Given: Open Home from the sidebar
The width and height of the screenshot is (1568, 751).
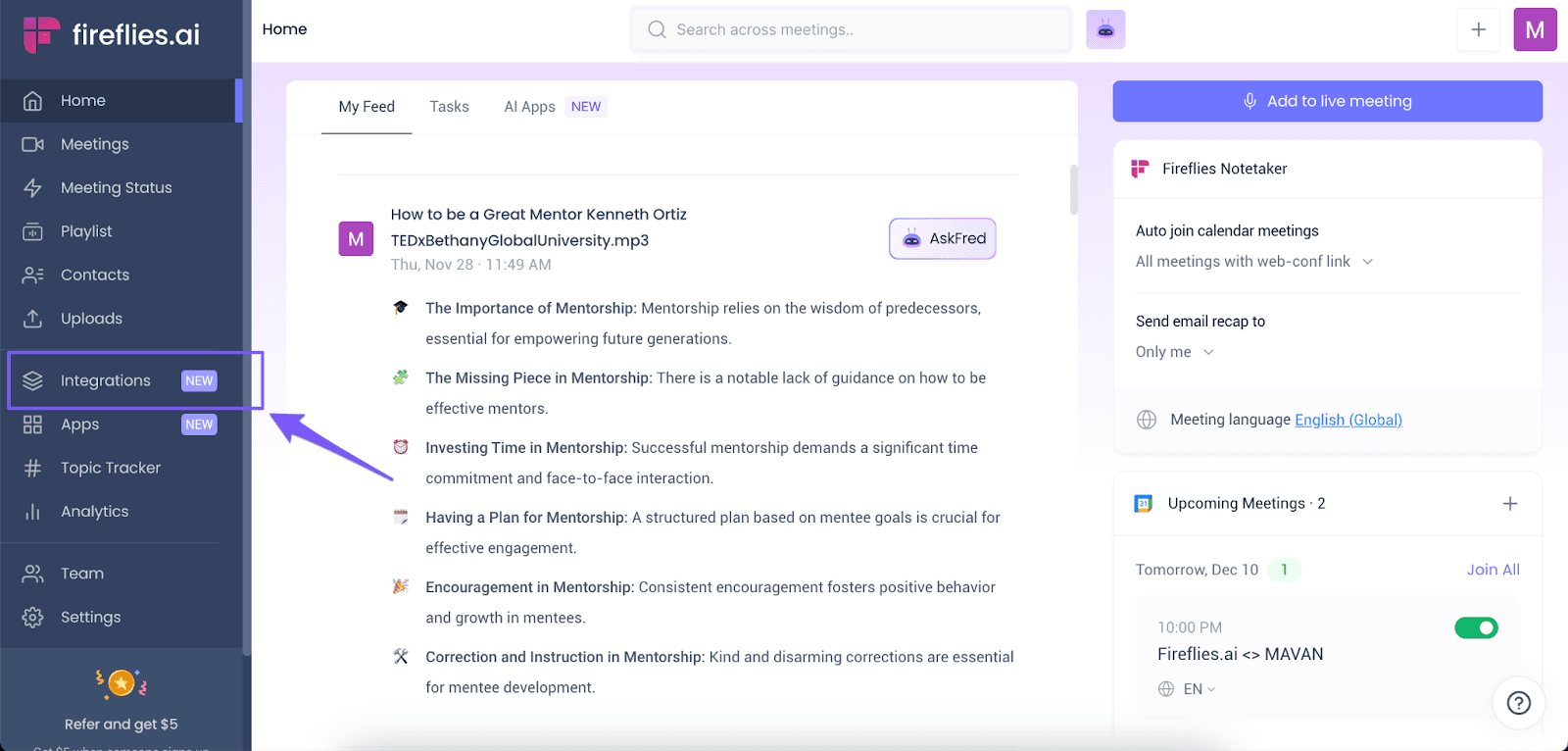Looking at the screenshot, I should pyautogui.click(x=121, y=100).
